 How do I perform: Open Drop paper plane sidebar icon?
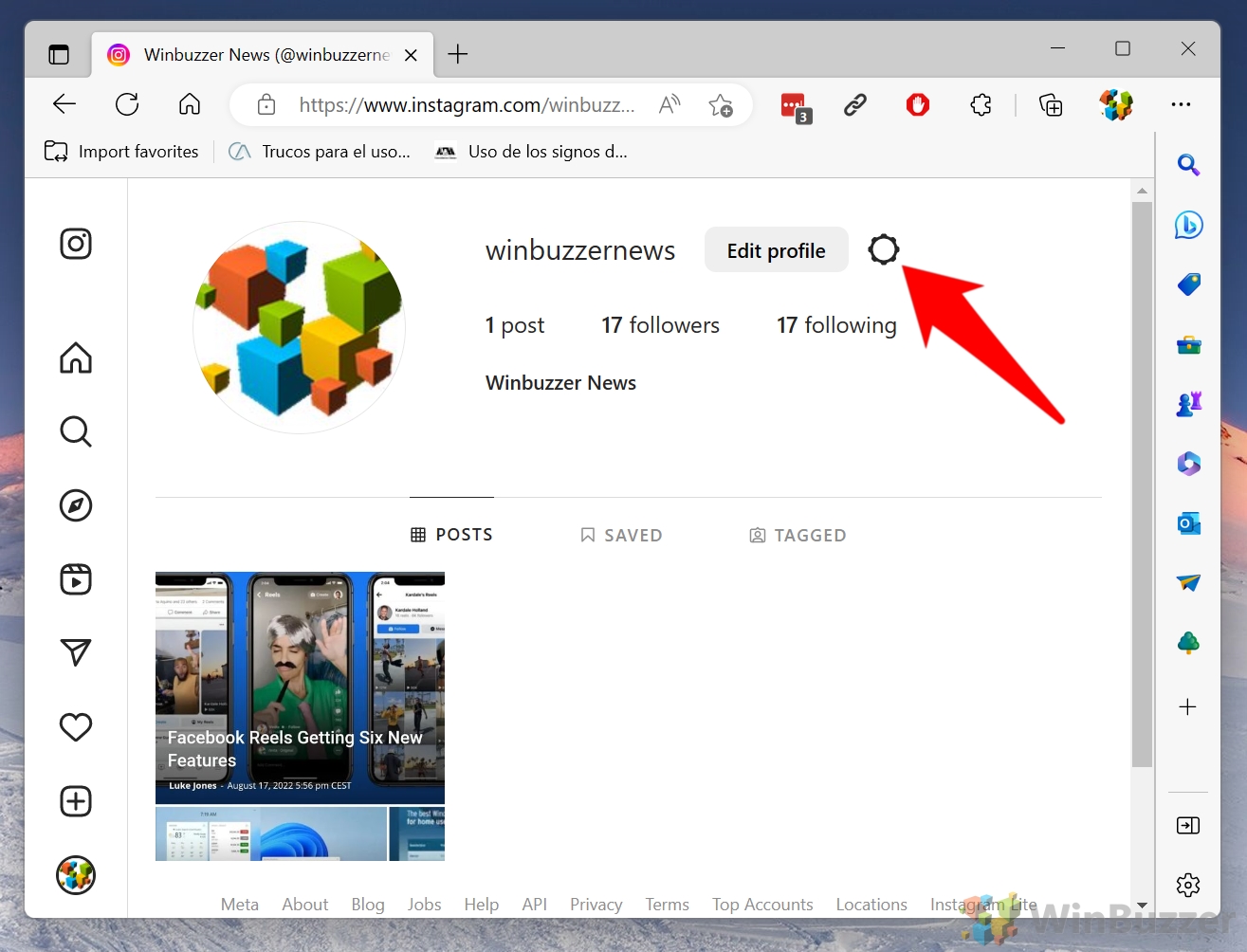point(1188,582)
